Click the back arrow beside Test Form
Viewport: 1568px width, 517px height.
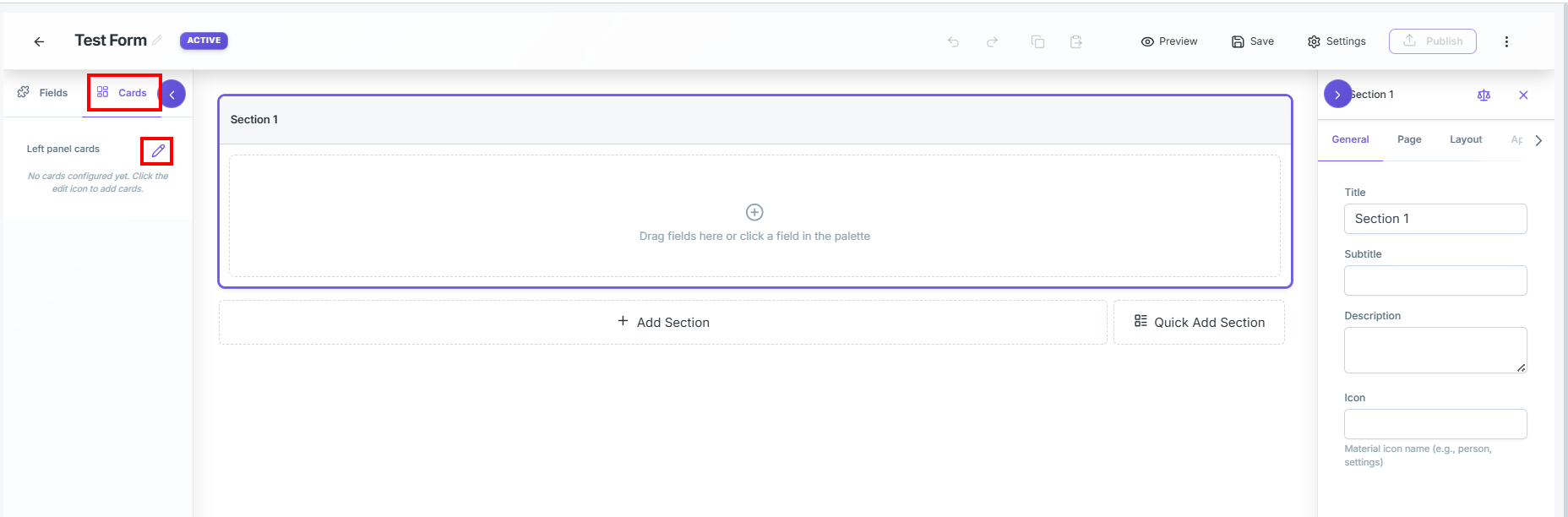(39, 41)
